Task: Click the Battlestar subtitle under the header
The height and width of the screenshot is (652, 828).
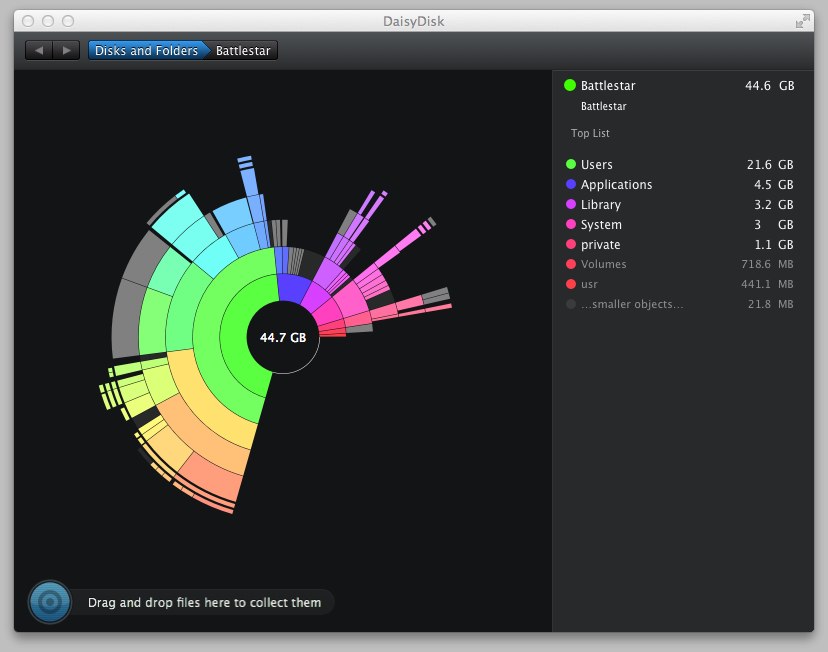Action: pos(604,106)
